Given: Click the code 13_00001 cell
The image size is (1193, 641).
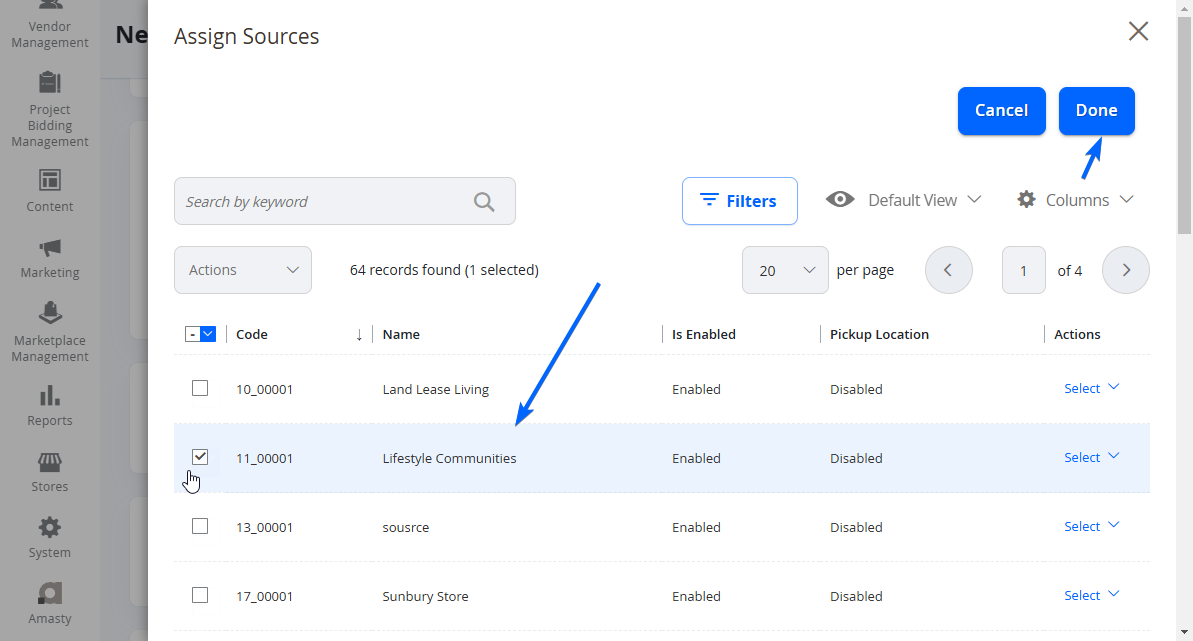Looking at the screenshot, I should point(264,527).
